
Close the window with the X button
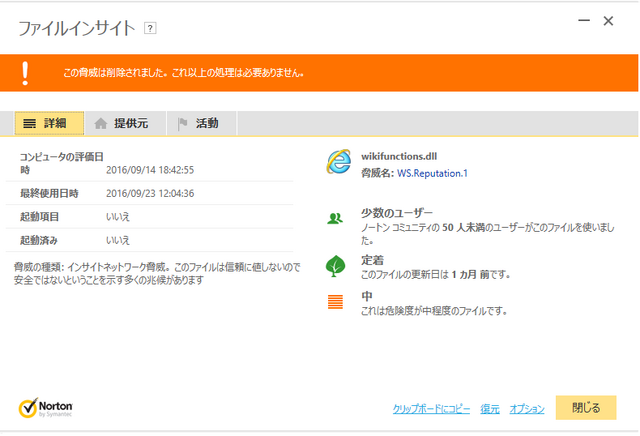(x=608, y=21)
